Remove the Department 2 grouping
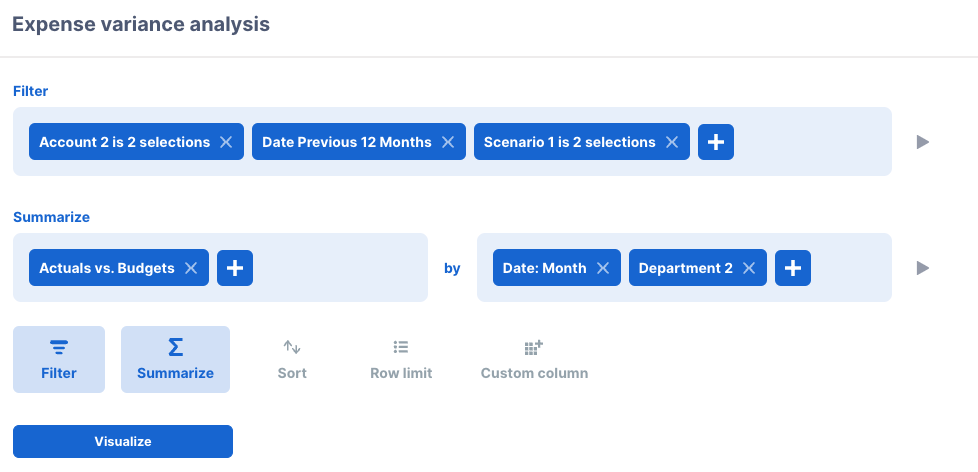Image resolution: width=978 pixels, height=472 pixels. [x=749, y=268]
